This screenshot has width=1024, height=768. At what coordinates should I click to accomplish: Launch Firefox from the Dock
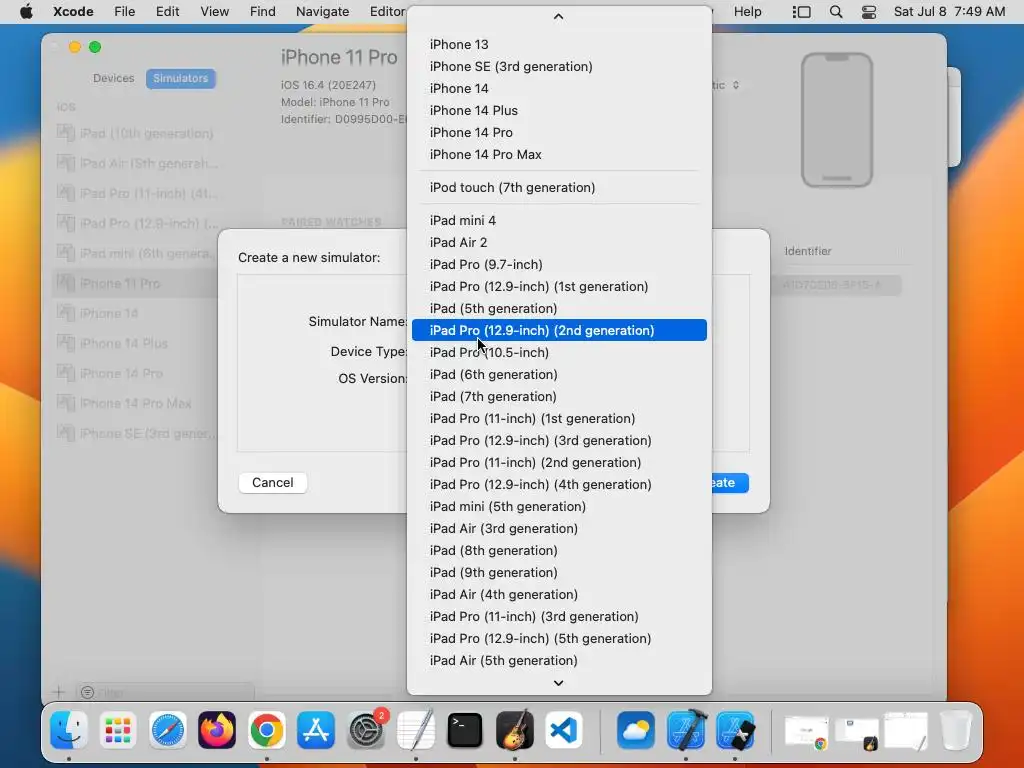click(x=217, y=730)
